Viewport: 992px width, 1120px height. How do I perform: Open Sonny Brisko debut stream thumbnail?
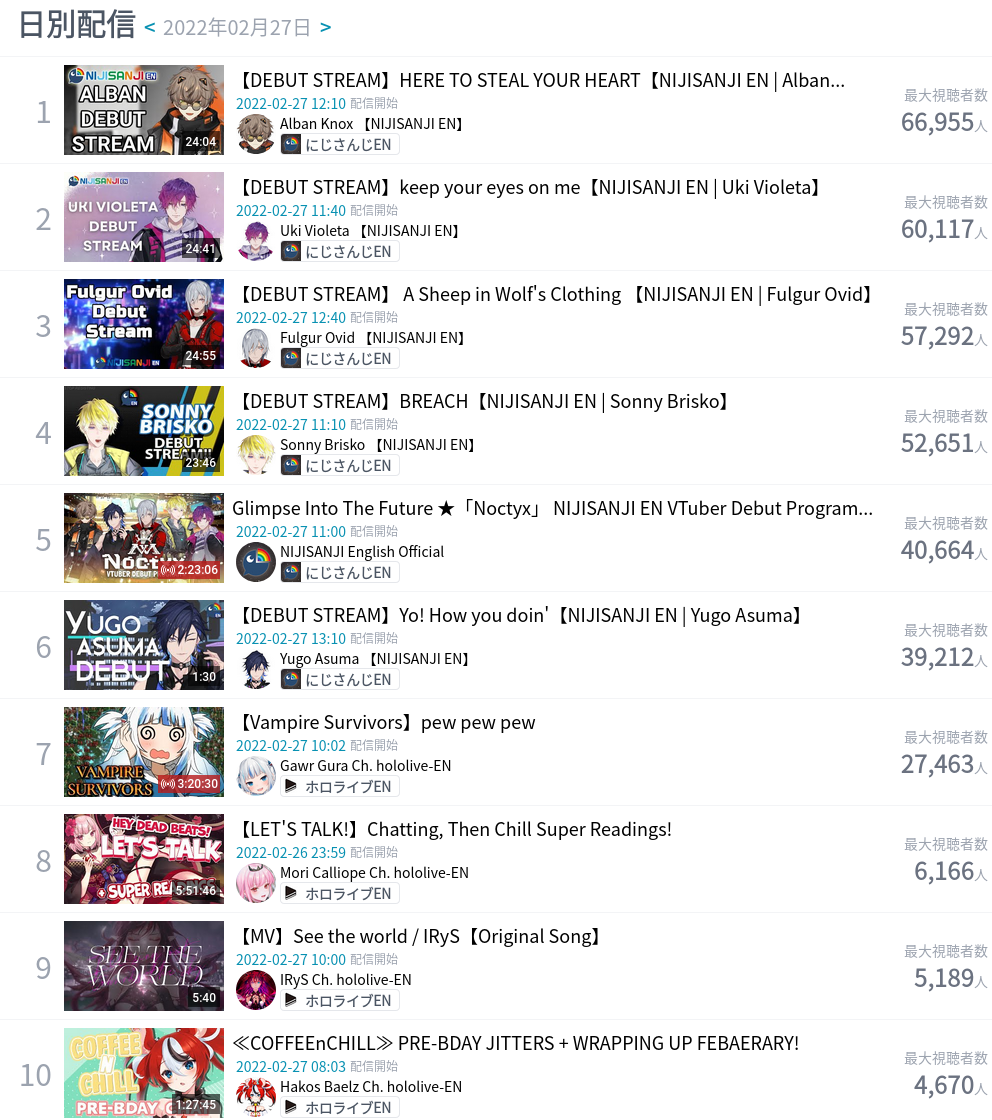pos(144,431)
